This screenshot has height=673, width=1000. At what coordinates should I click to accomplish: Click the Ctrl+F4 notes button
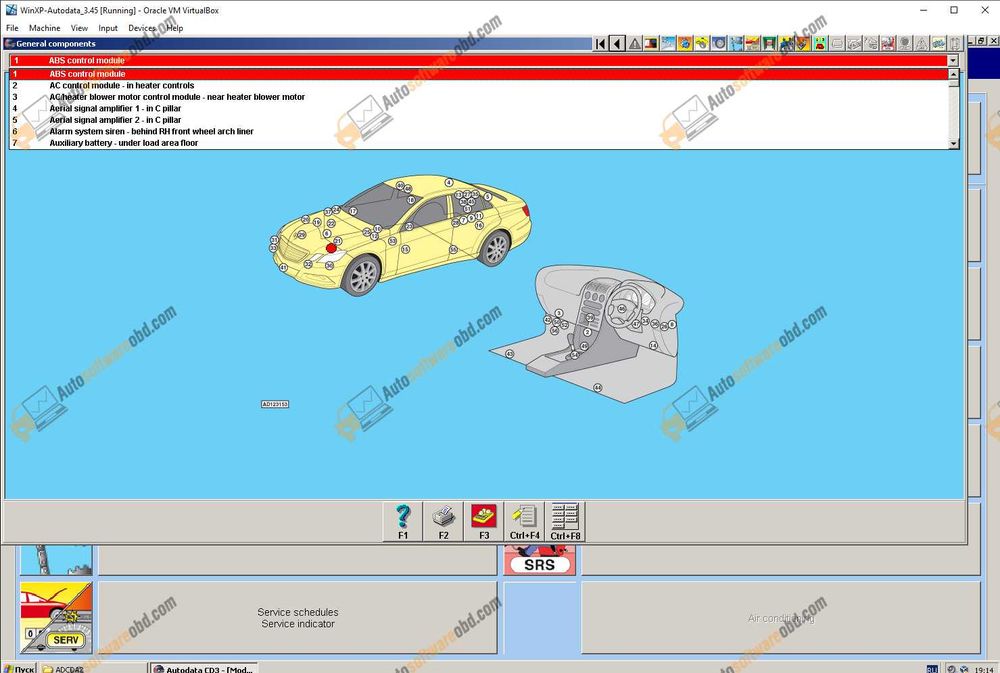tap(524, 522)
